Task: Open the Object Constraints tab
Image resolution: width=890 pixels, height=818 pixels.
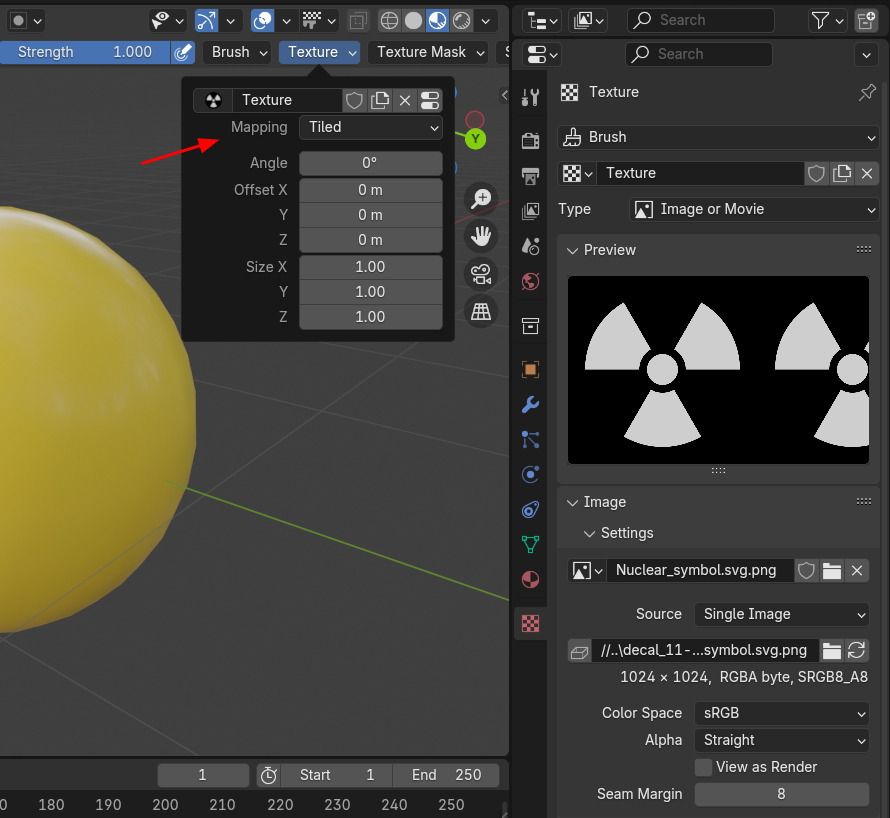Action: (530, 510)
